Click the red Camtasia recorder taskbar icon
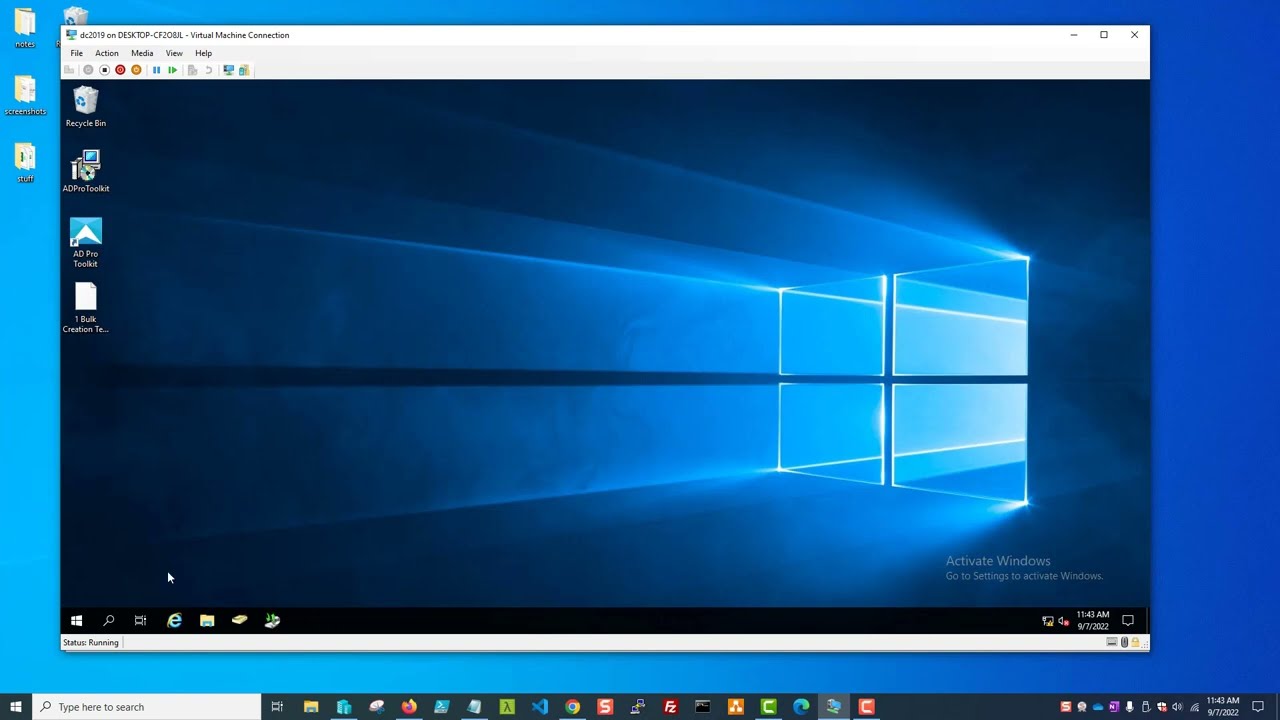This screenshot has height=720, width=1280. pyautogui.click(x=867, y=707)
